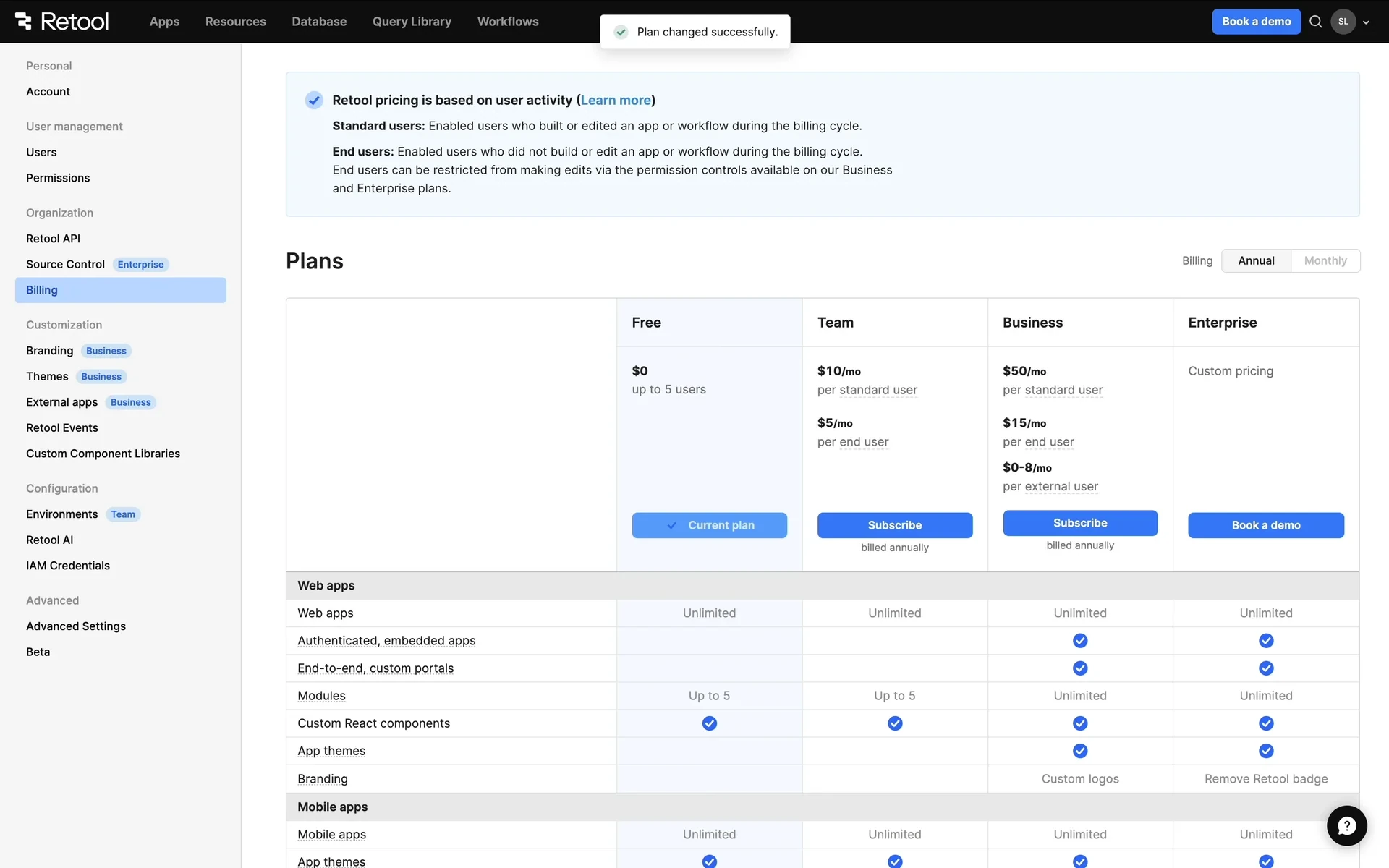Click Team checkmark for Custom React components
1389x868 pixels.
[x=895, y=723]
